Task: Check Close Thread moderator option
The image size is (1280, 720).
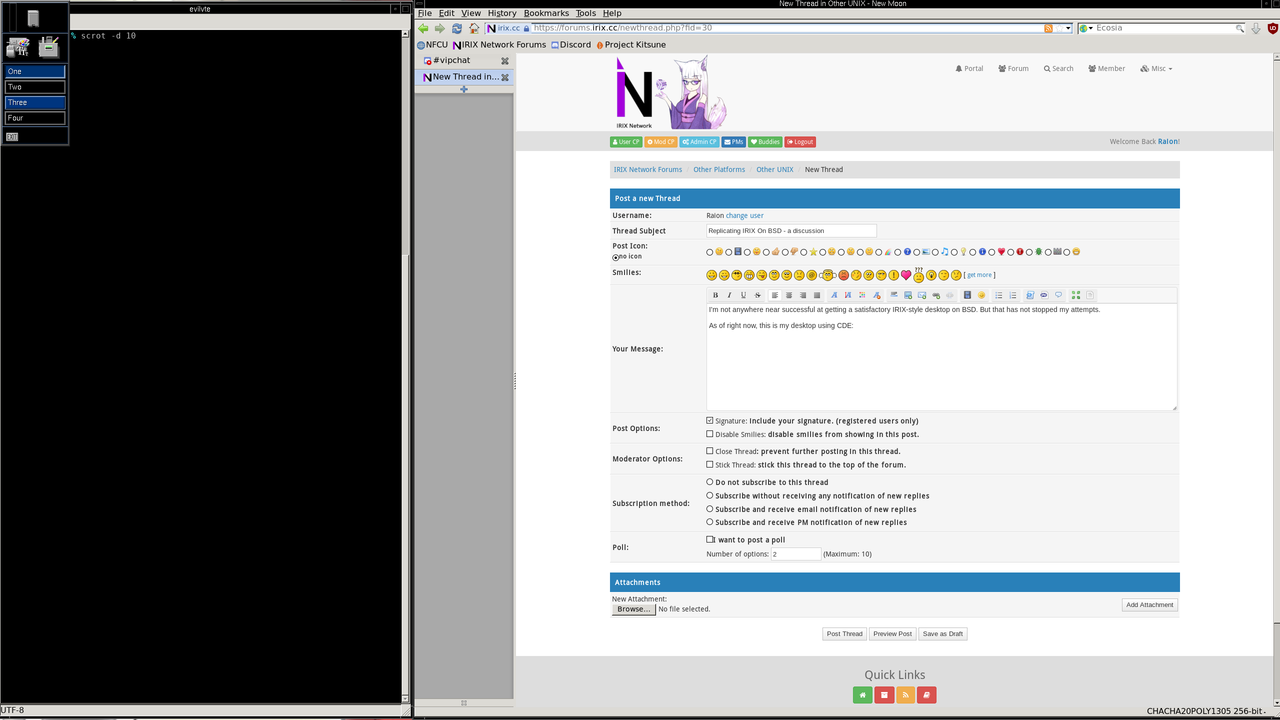Action: (710, 451)
